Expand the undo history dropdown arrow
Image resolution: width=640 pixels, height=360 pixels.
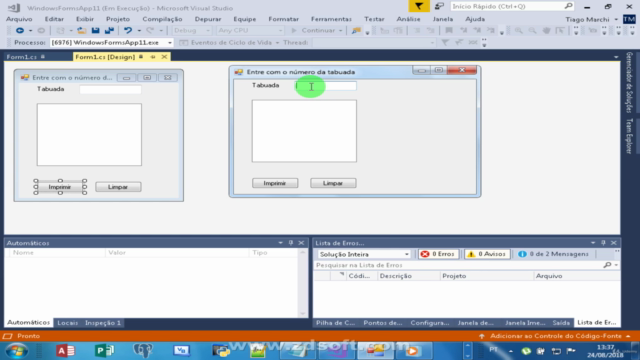click(x=139, y=31)
